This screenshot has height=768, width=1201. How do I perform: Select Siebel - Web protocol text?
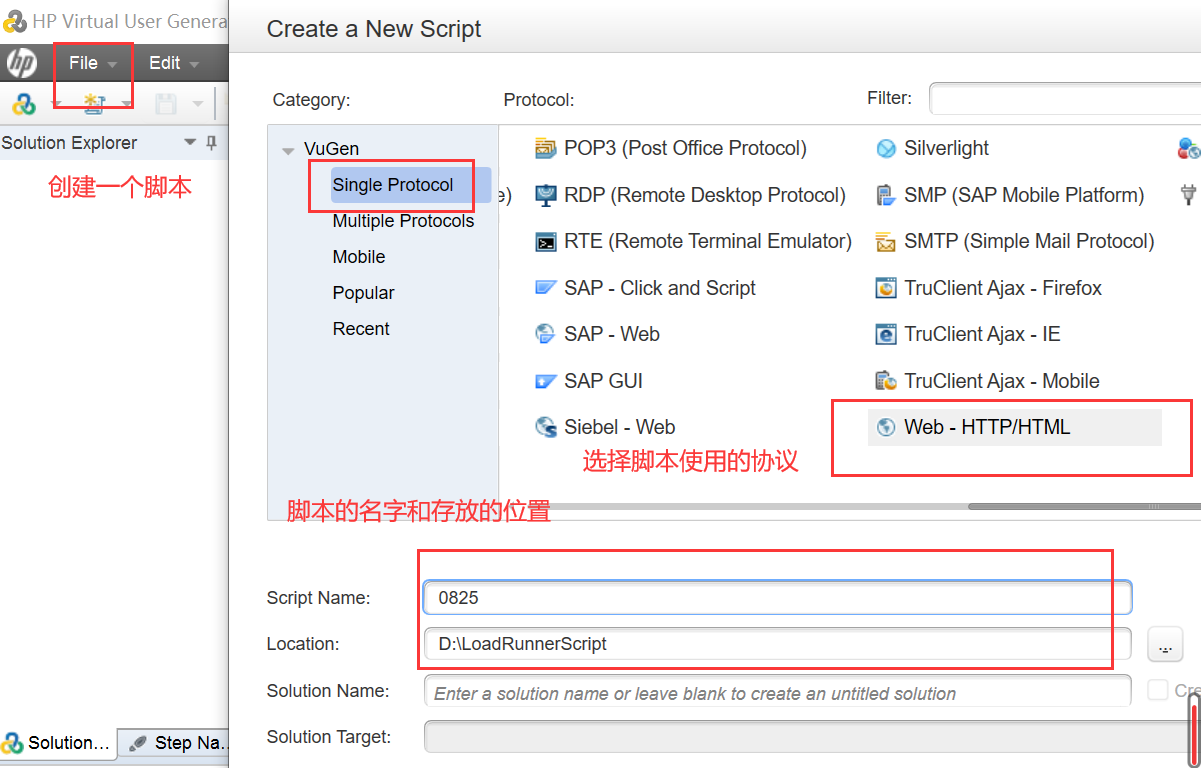620,427
